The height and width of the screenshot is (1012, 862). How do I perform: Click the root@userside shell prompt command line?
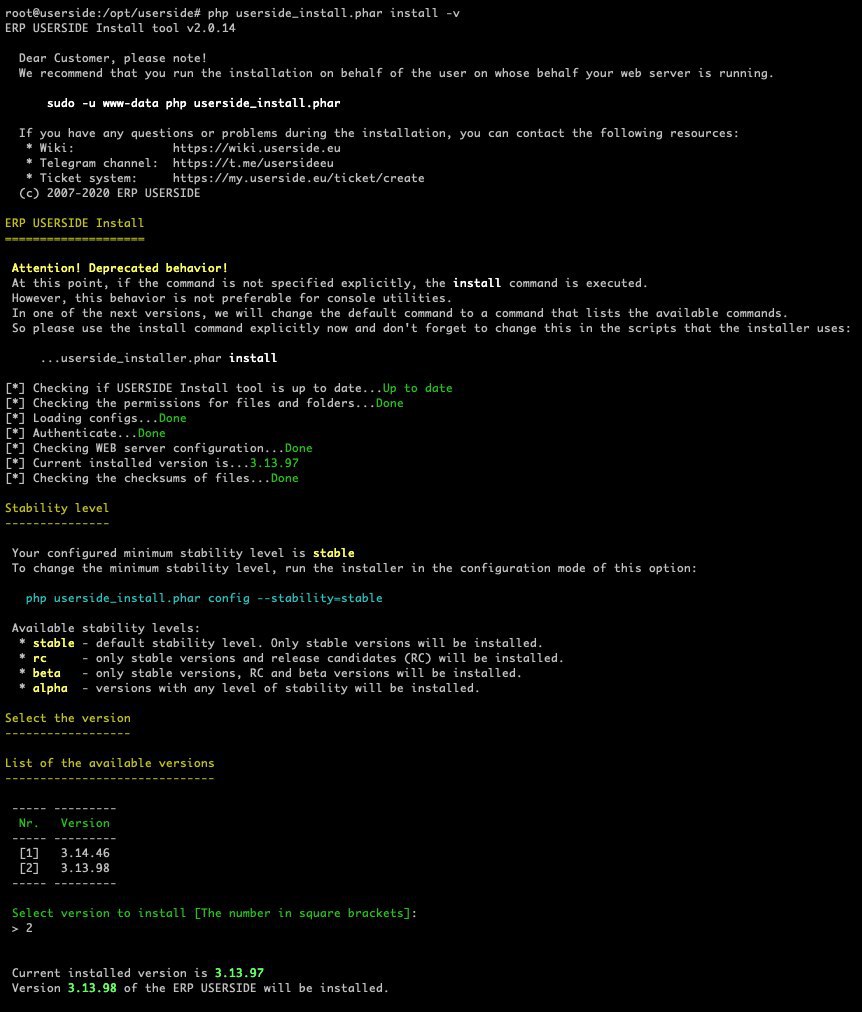(x=232, y=13)
